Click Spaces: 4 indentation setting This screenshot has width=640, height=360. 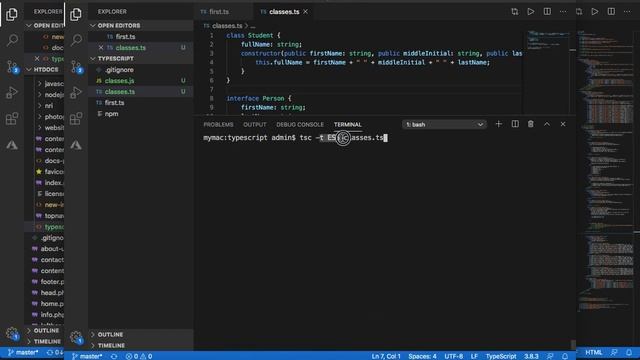(422, 356)
